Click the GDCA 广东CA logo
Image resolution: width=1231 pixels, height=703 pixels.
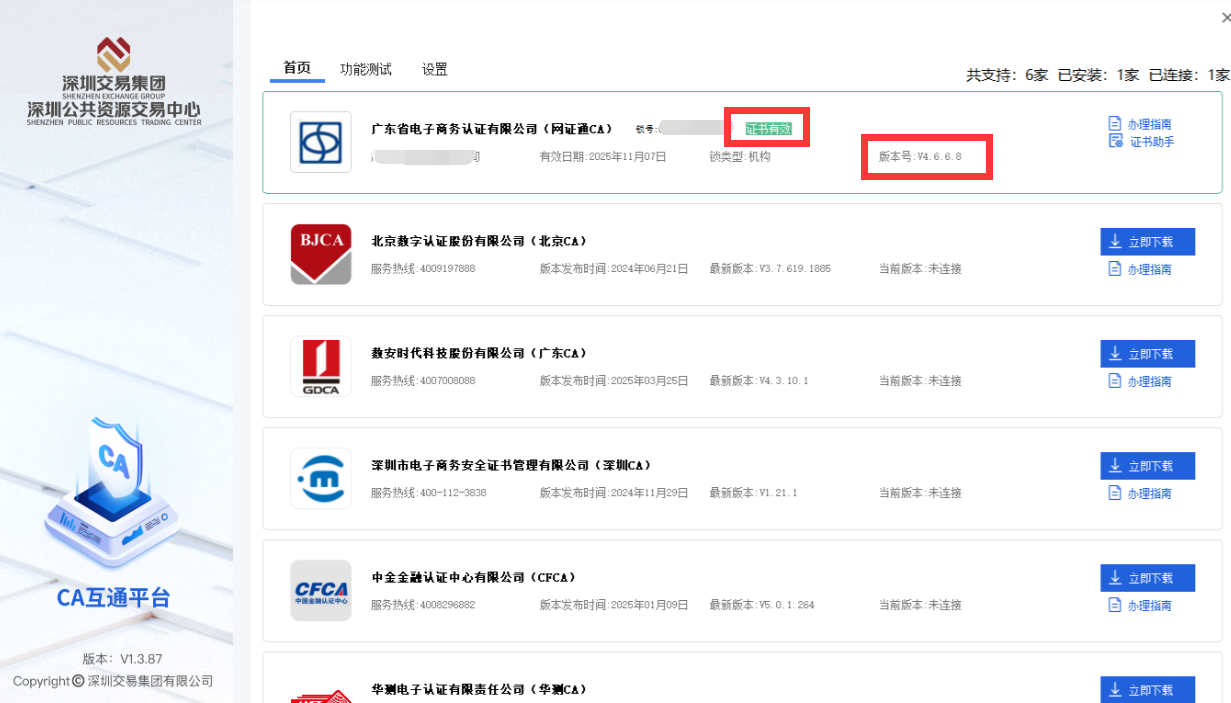320,366
